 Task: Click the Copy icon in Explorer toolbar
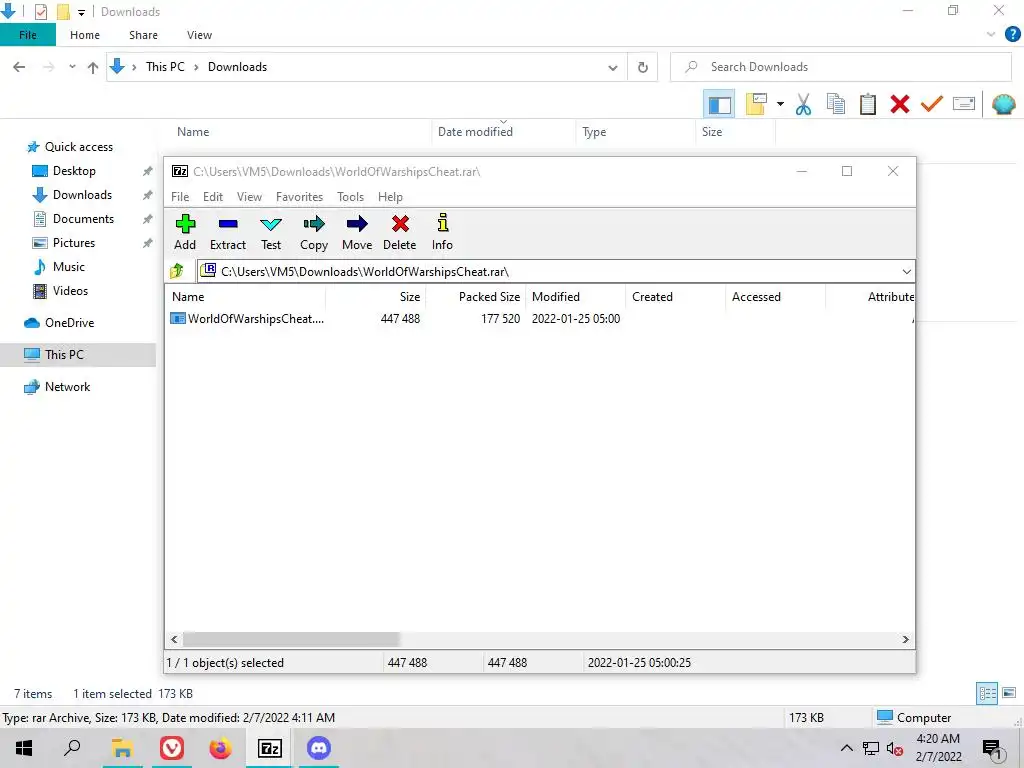836,104
